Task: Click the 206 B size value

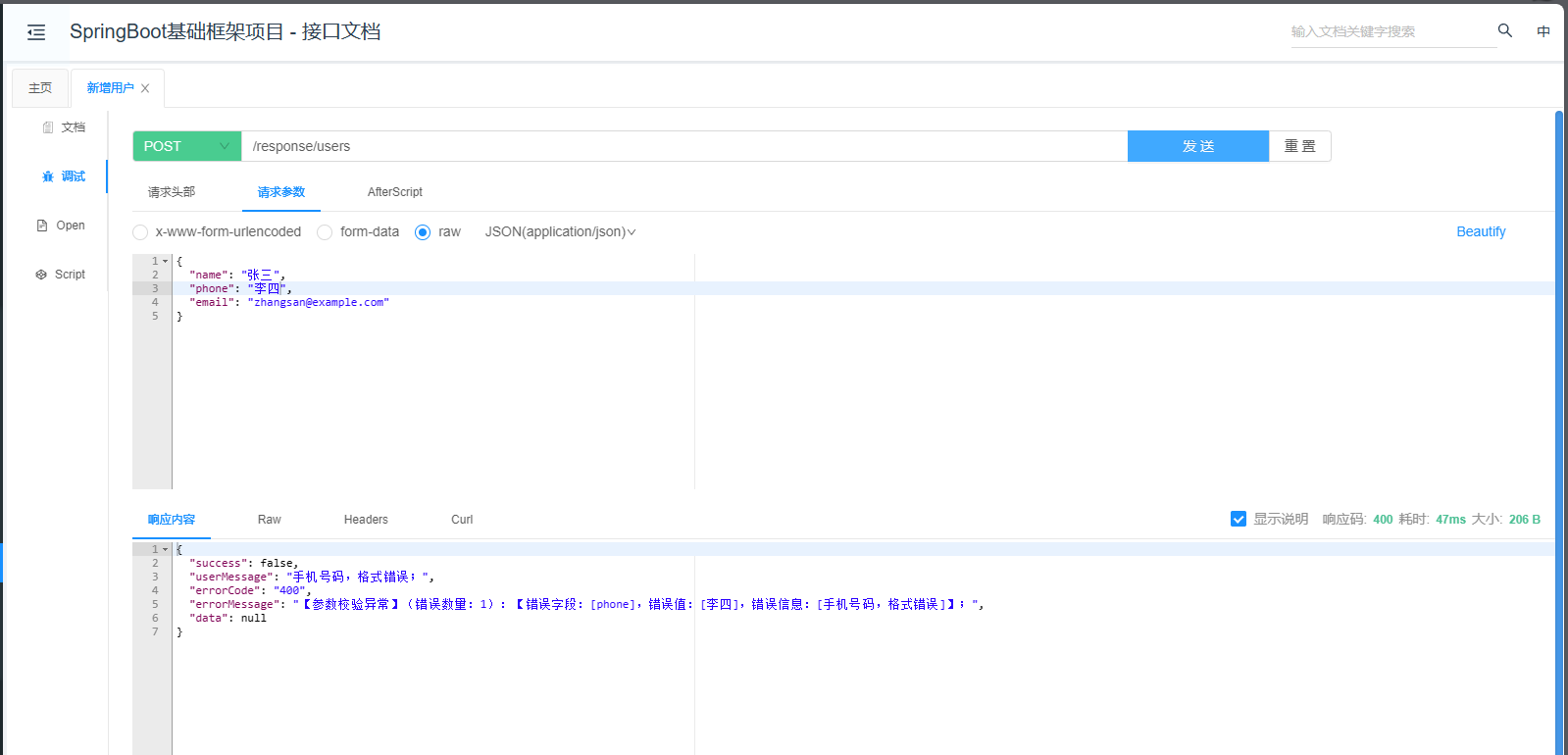Action: click(1525, 520)
